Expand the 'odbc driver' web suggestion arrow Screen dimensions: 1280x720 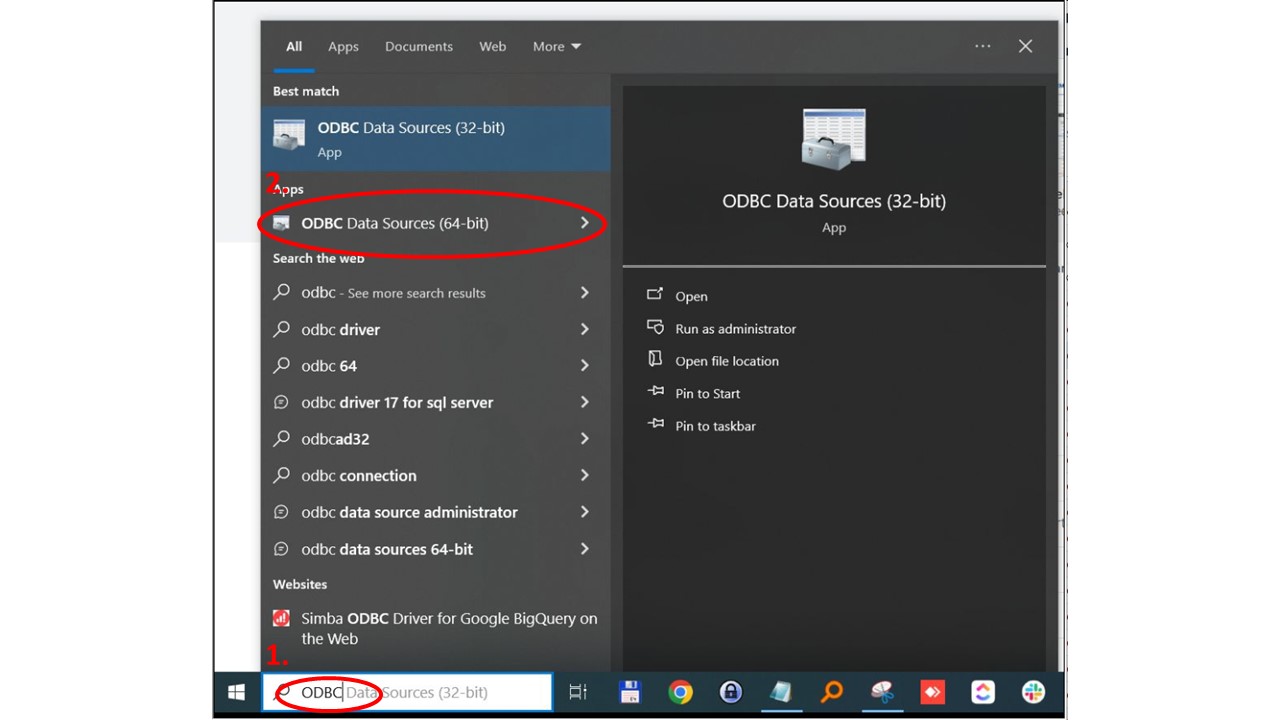pos(585,329)
